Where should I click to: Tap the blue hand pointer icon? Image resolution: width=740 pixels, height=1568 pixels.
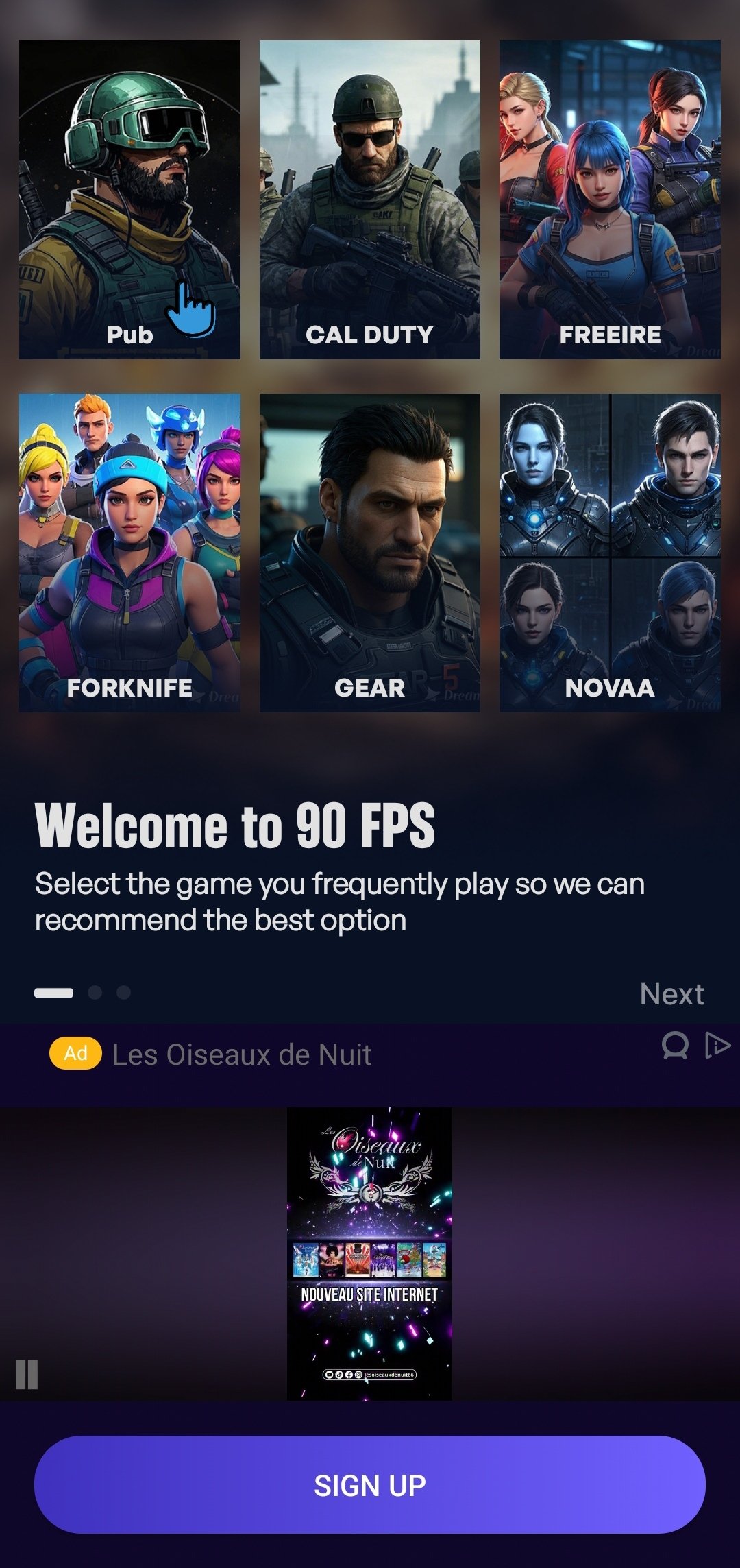(190, 309)
